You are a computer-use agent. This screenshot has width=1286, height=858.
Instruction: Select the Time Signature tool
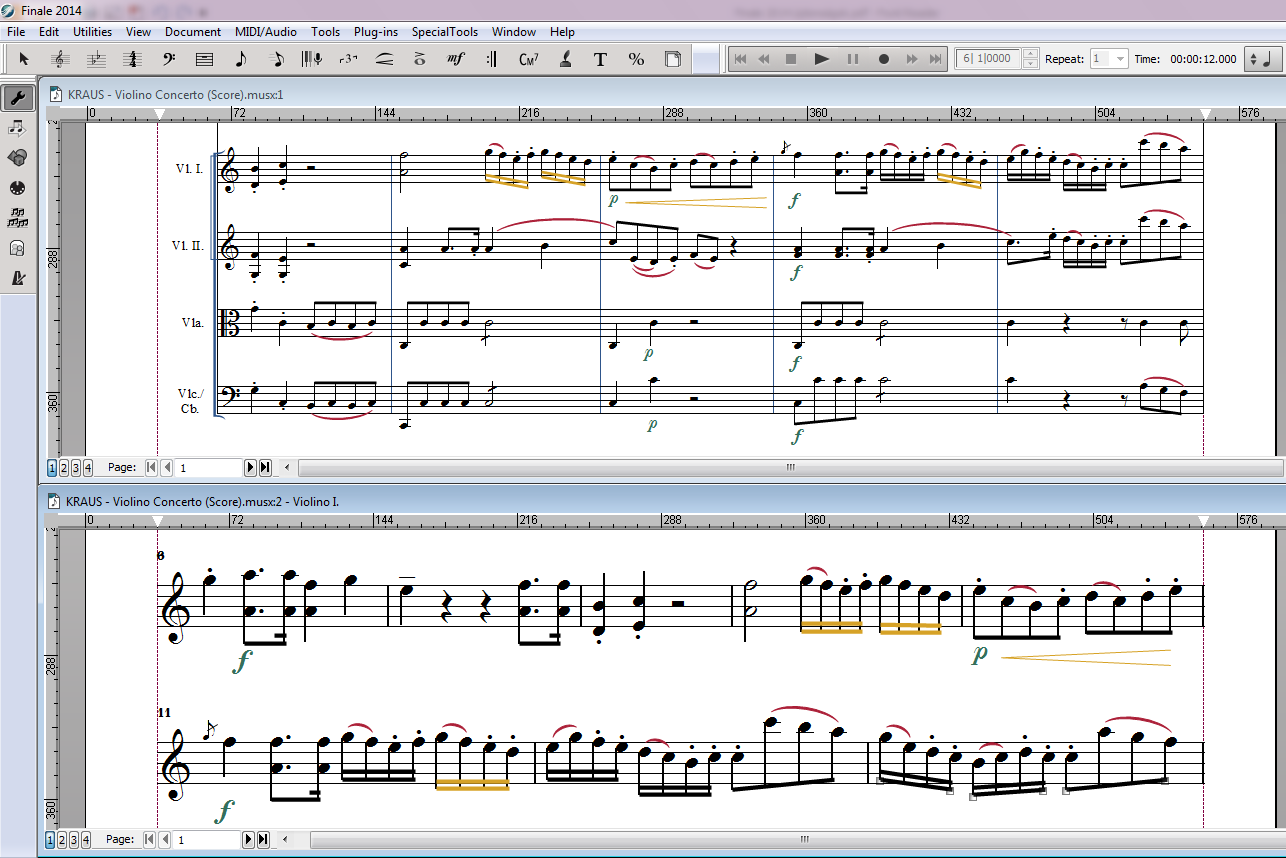coord(132,59)
